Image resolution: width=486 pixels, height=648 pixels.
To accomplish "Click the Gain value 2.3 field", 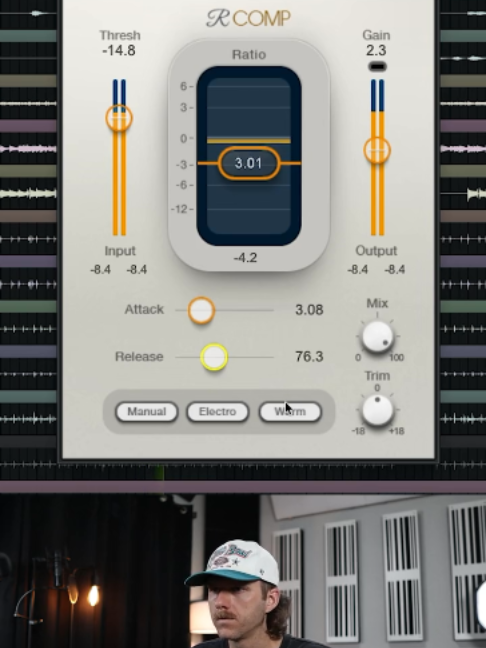I will tap(376, 50).
